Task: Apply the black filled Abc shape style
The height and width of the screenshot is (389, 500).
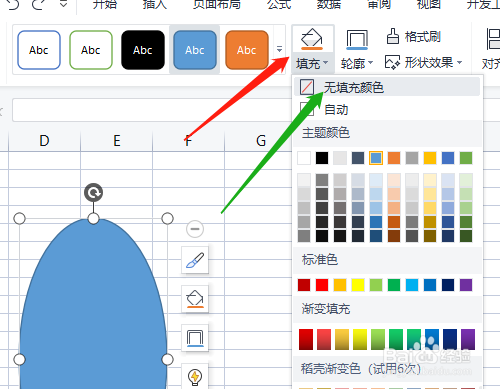Action: [x=143, y=50]
